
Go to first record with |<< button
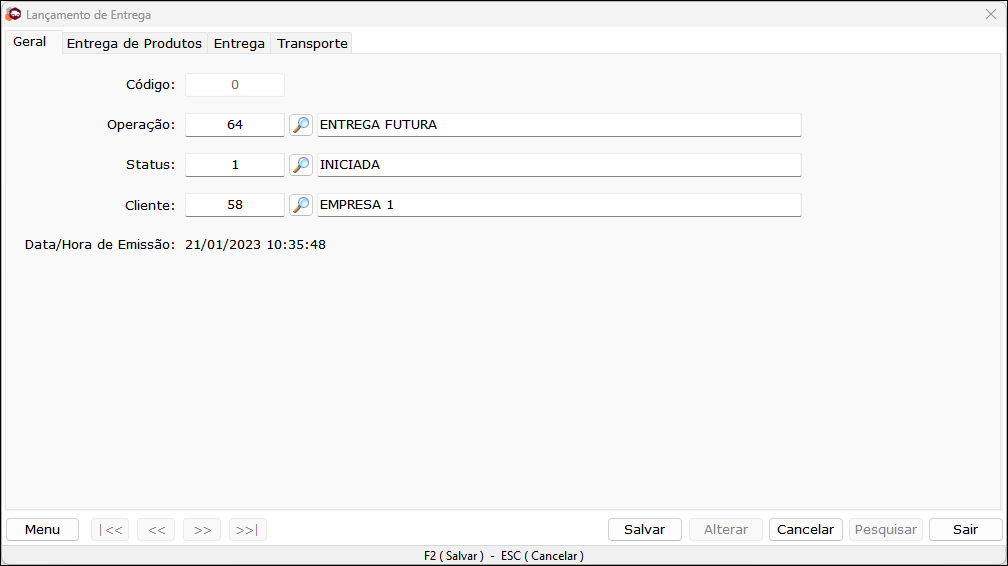click(110, 529)
